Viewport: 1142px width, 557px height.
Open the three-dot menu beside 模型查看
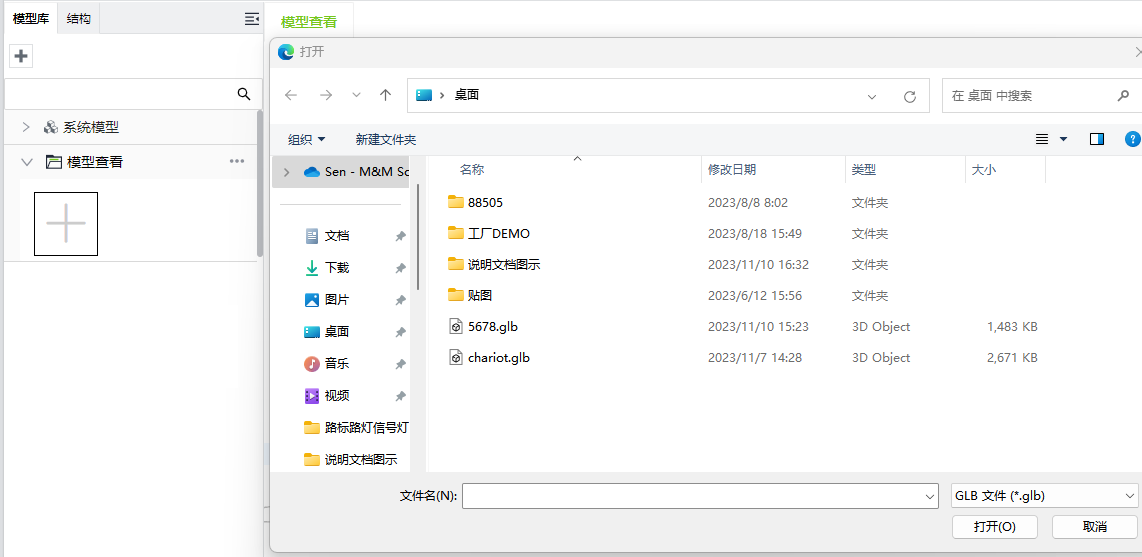point(237,161)
